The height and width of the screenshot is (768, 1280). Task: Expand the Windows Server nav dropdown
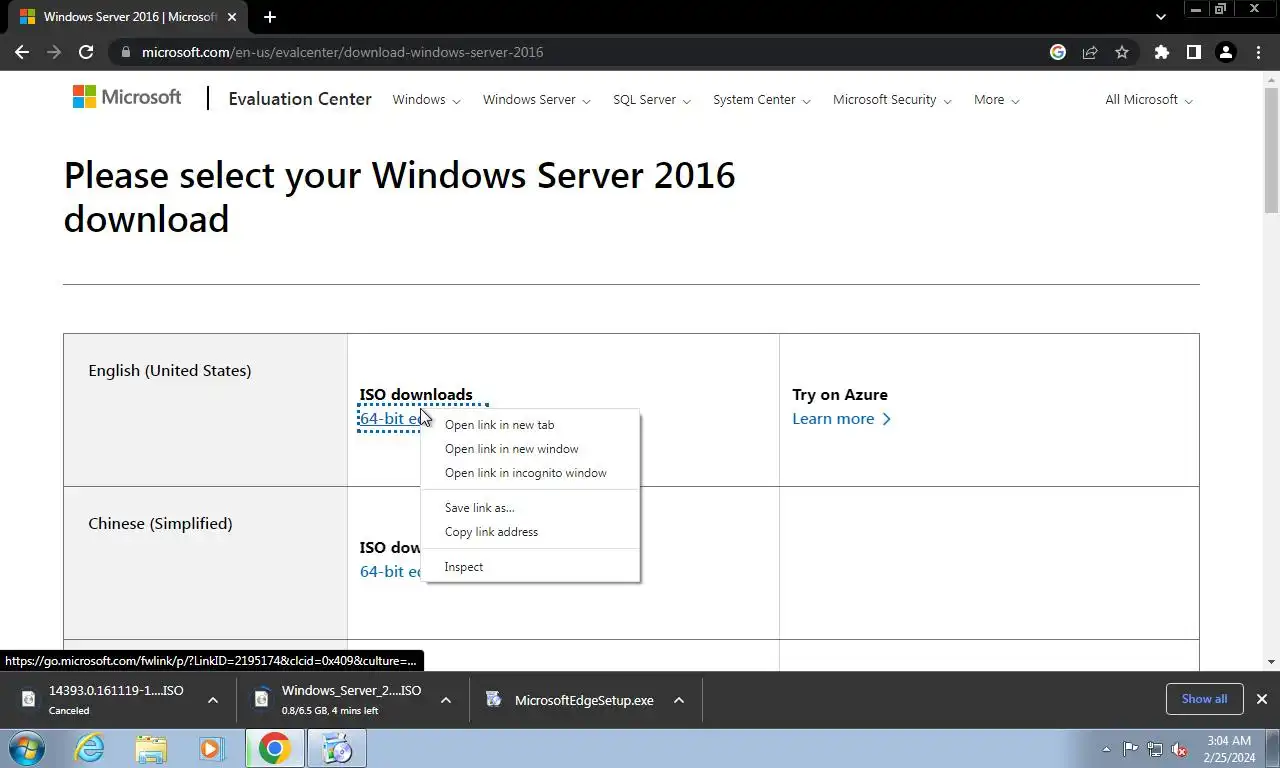click(536, 100)
